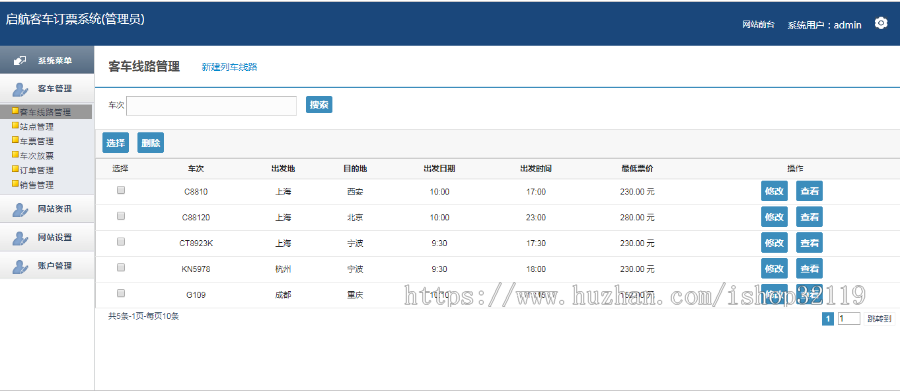Viewport: 900px width, 391px height.
Task: Click pagination page 1 button
Action: [828, 319]
